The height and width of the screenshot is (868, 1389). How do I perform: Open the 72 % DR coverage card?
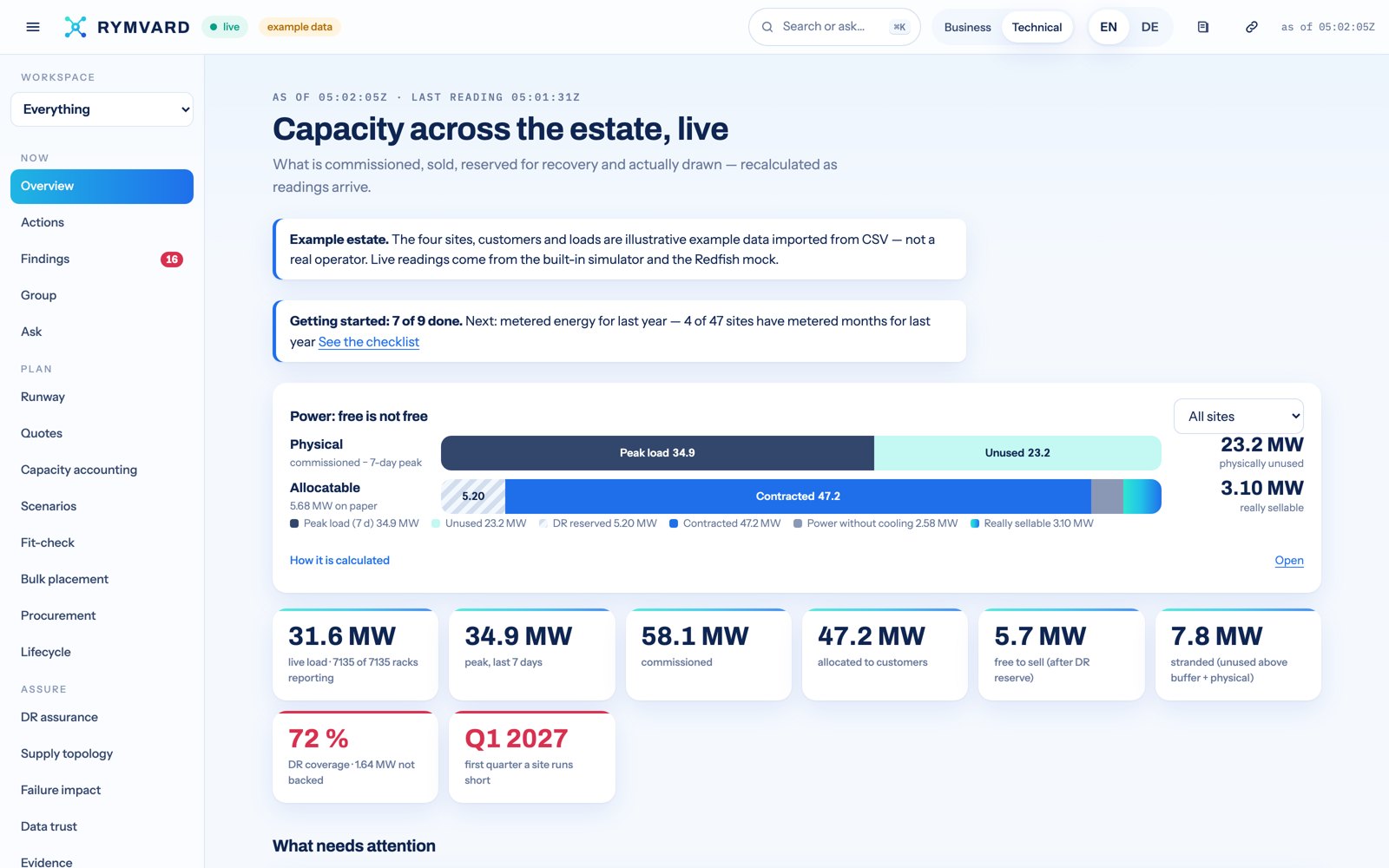click(x=355, y=757)
